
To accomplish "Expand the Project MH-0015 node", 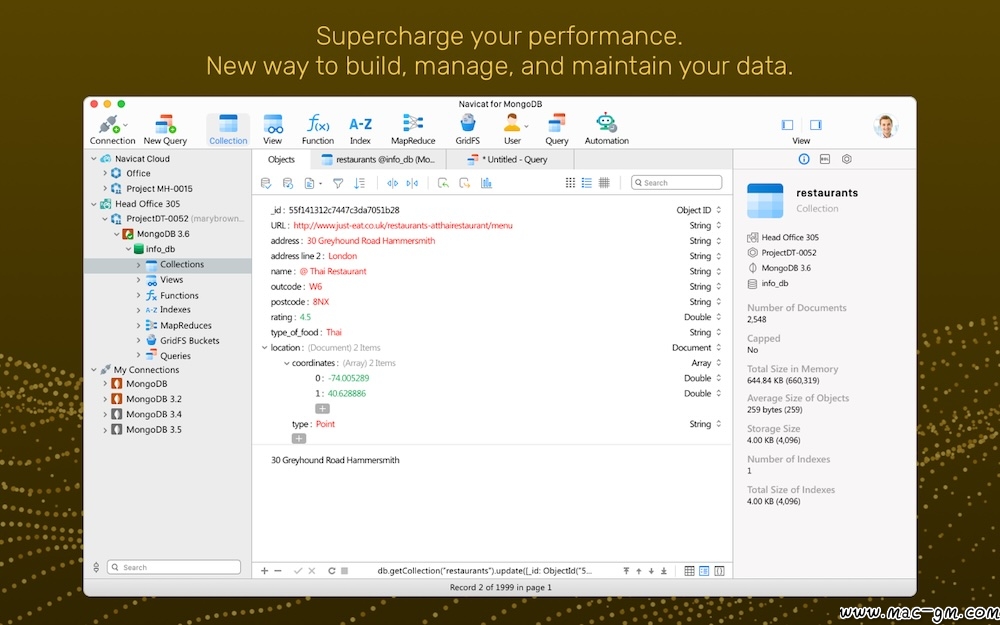I will 105,189.
